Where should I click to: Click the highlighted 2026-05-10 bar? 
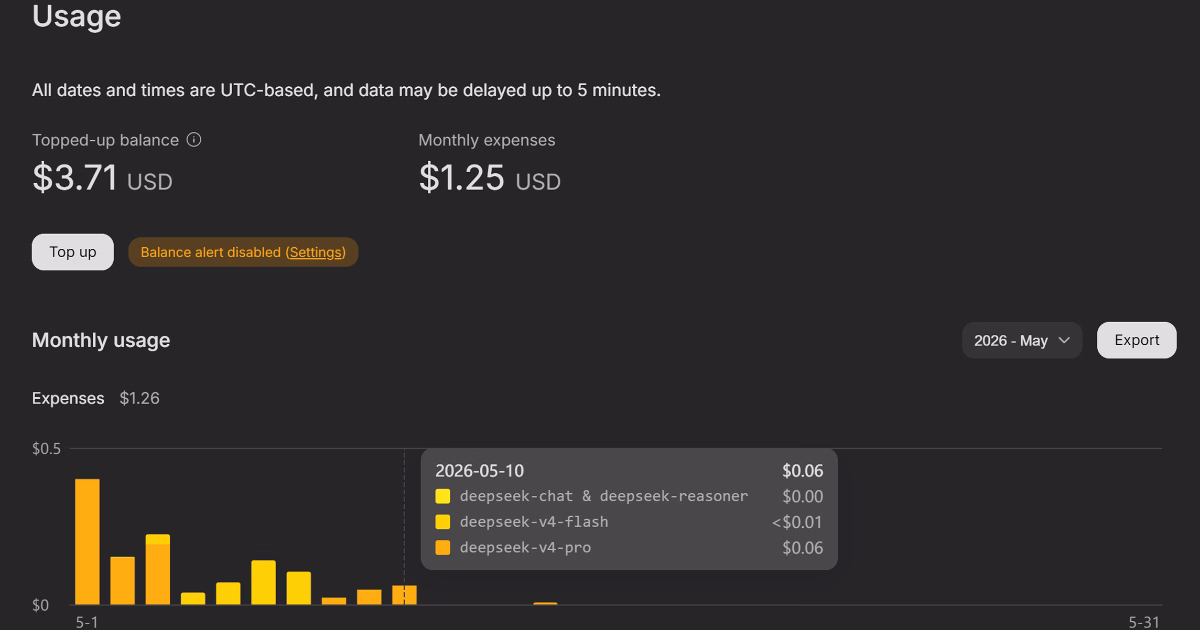(x=404, y=595)
